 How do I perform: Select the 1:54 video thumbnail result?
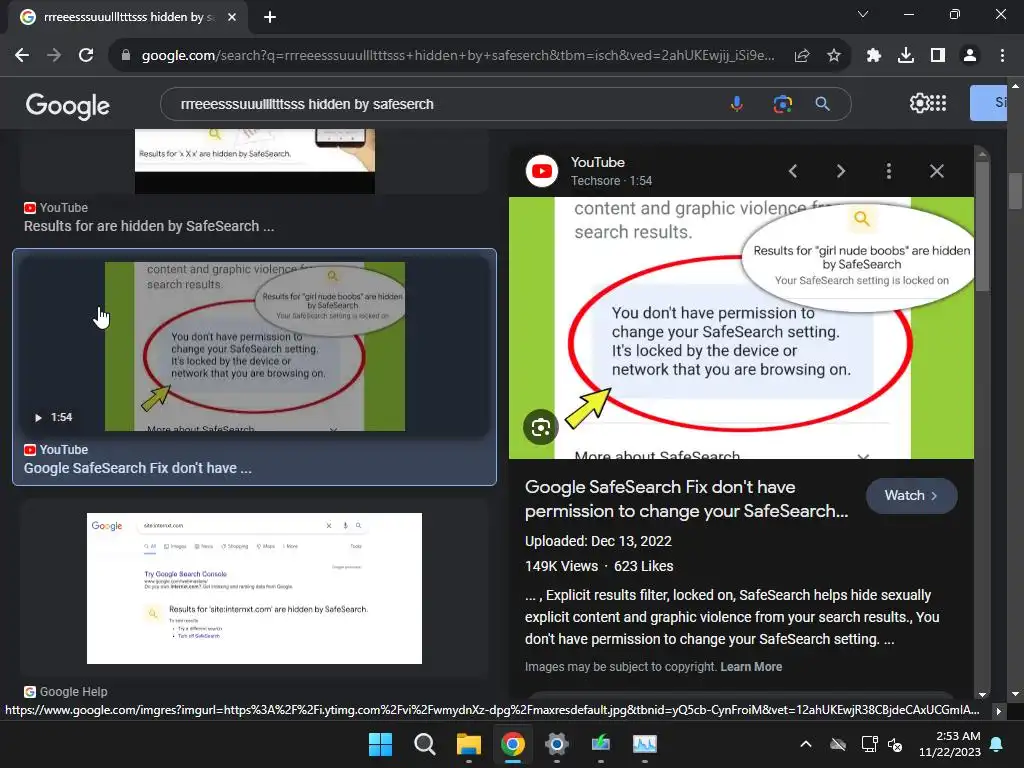tap(255, 346)
